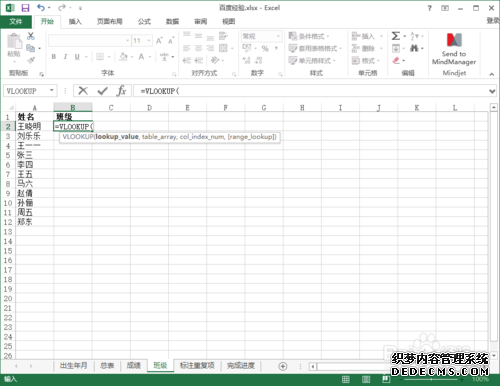500x386 pixels.
Task: Expand the formula bar
Action: (x=492, y=91)
